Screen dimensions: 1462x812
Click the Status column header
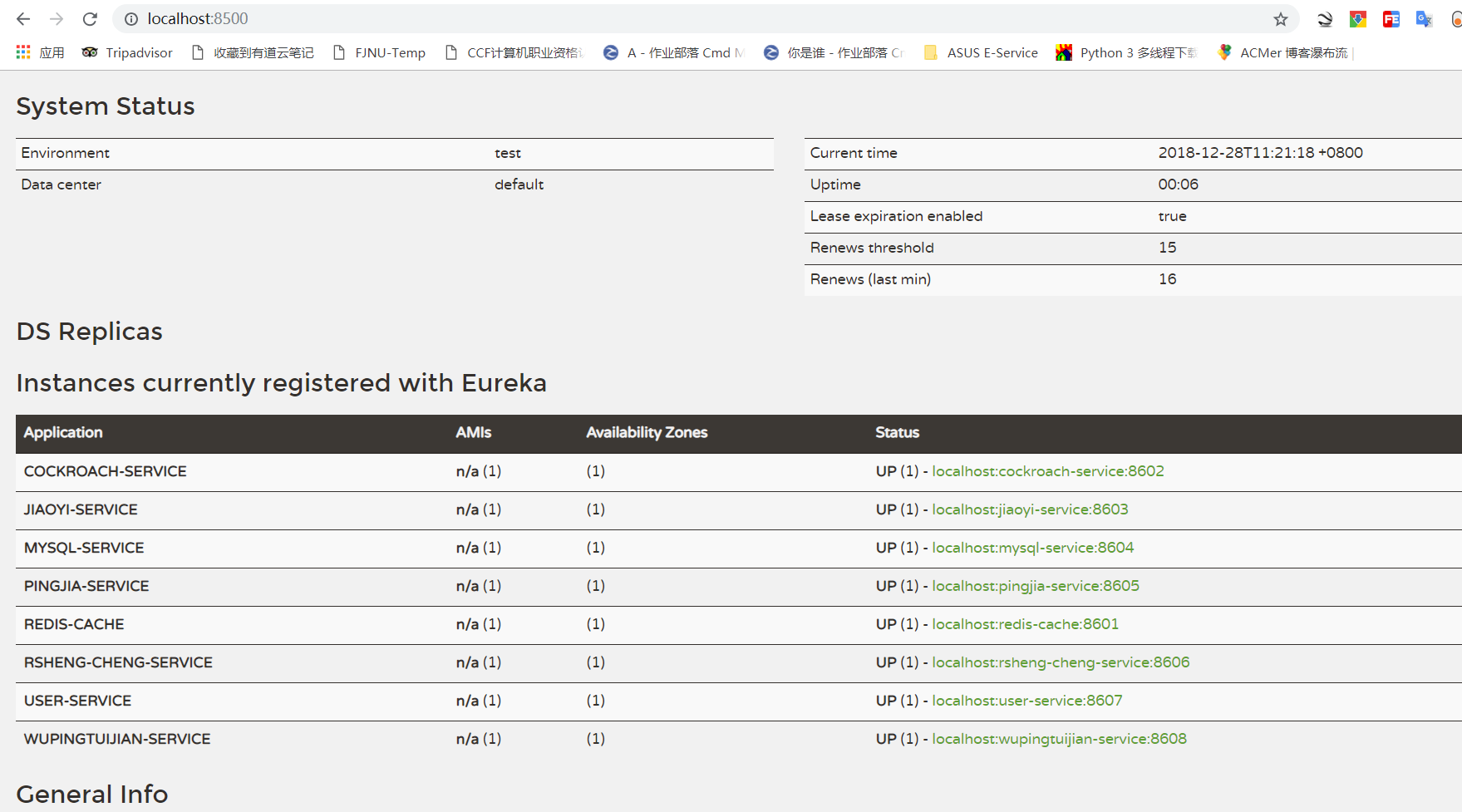point(897,432)
